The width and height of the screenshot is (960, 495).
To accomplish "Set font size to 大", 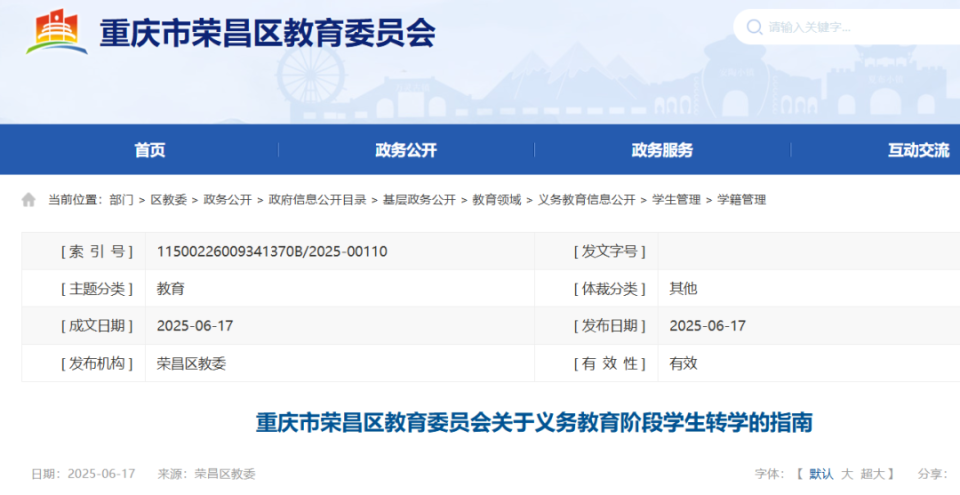I will (x=847, y=474).
